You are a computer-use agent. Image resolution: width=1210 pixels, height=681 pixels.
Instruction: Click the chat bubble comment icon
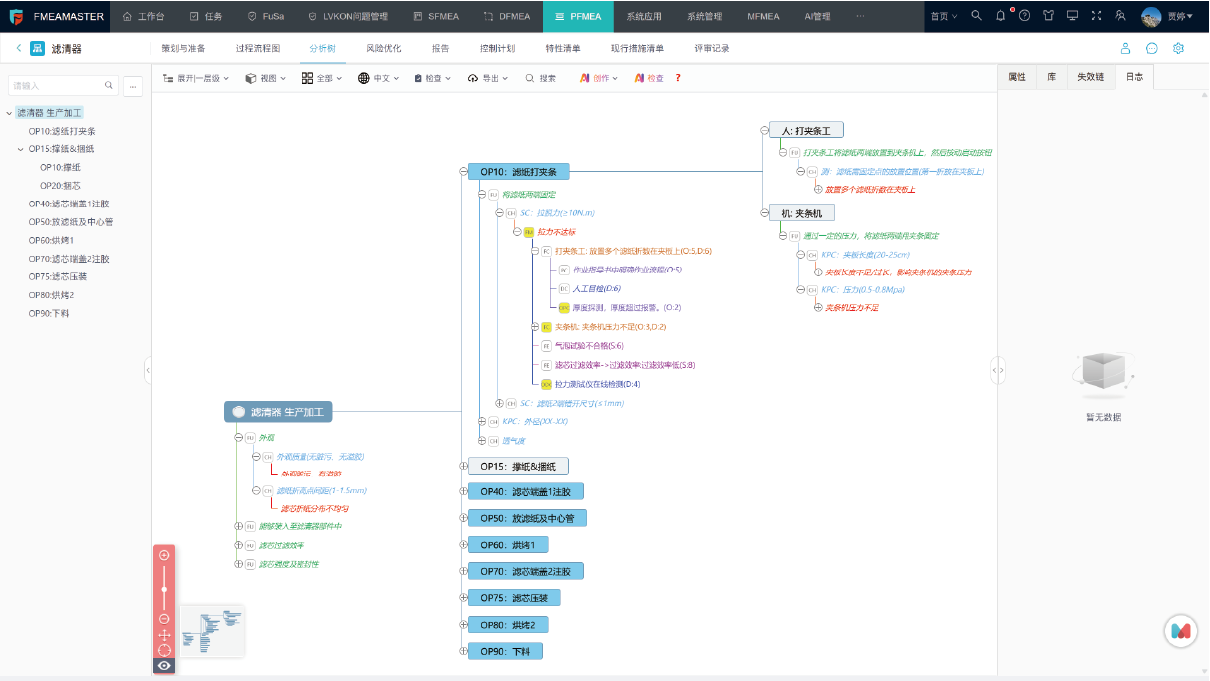[1152, 48]
